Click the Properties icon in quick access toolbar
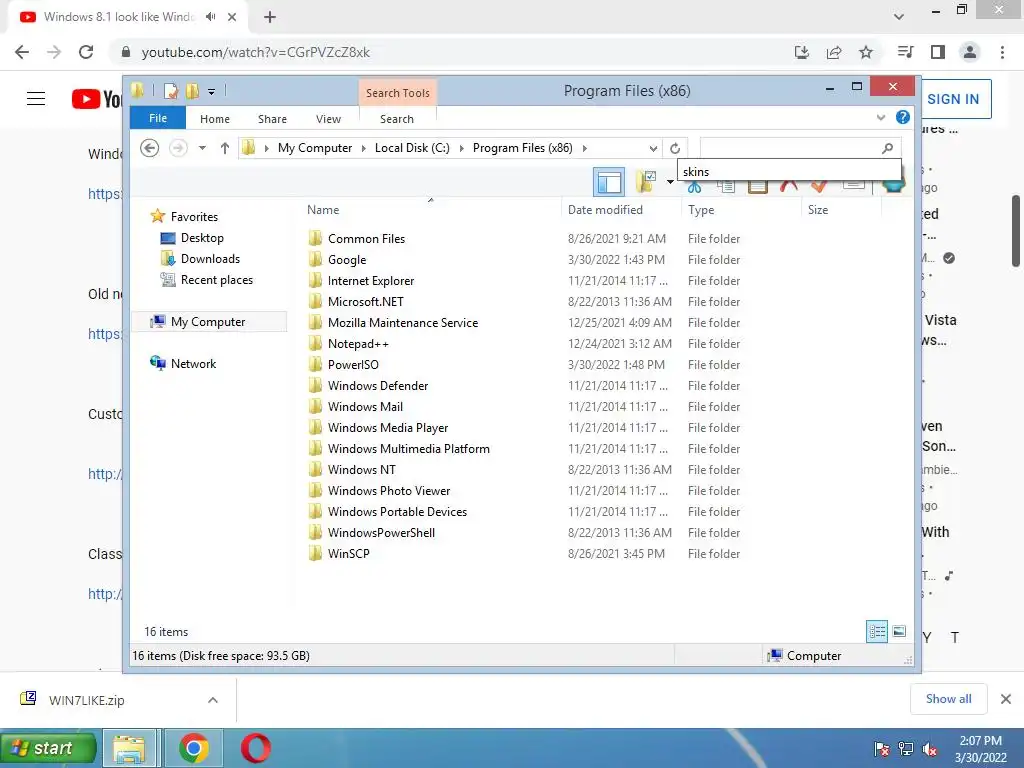This screenshot has height=768, width=1024. [171, 91]
